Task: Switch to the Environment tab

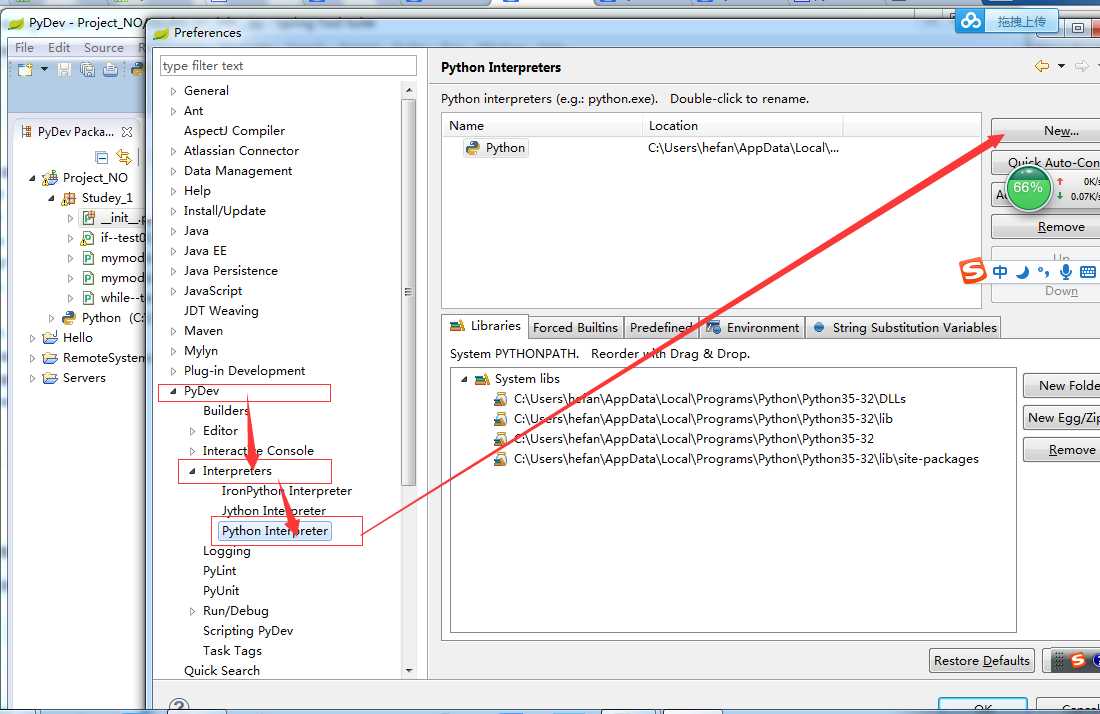Action: point(753,328)
